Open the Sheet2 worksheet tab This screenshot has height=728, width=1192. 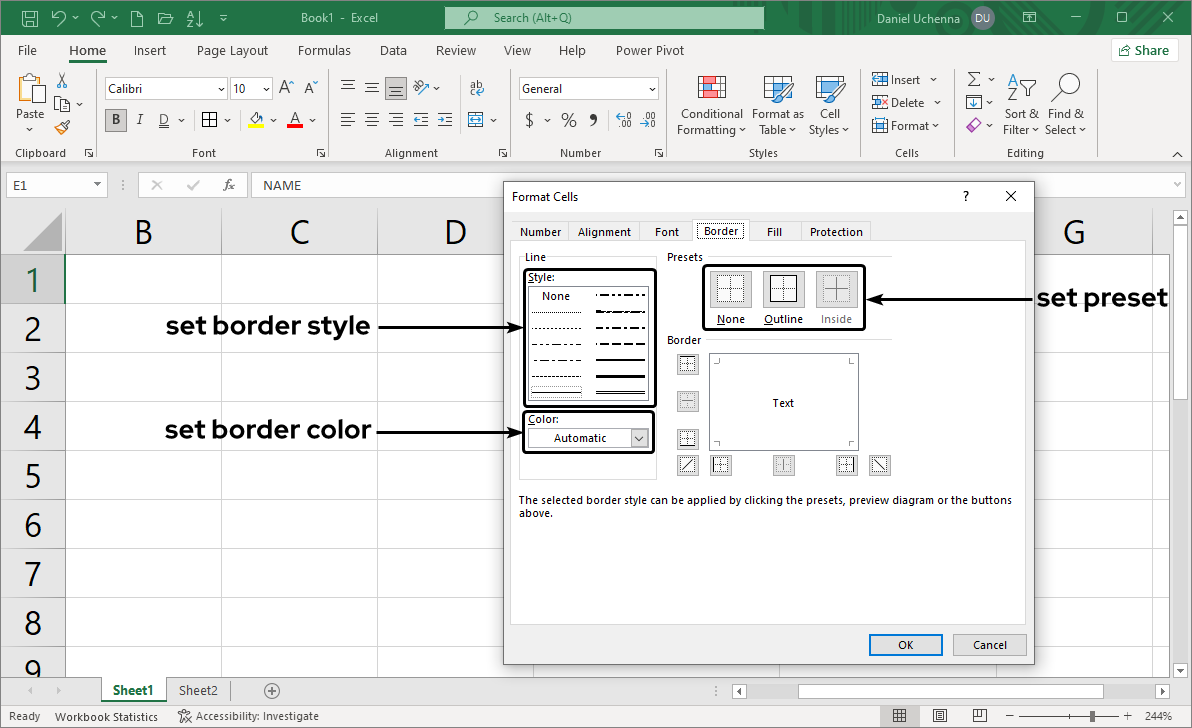click(x=198, y=690)
